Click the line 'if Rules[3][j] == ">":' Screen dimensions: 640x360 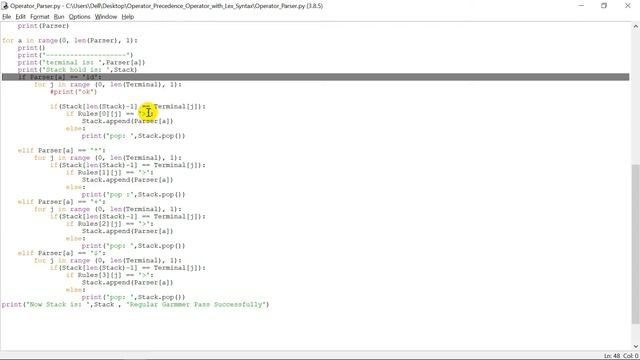click(110, 276)
